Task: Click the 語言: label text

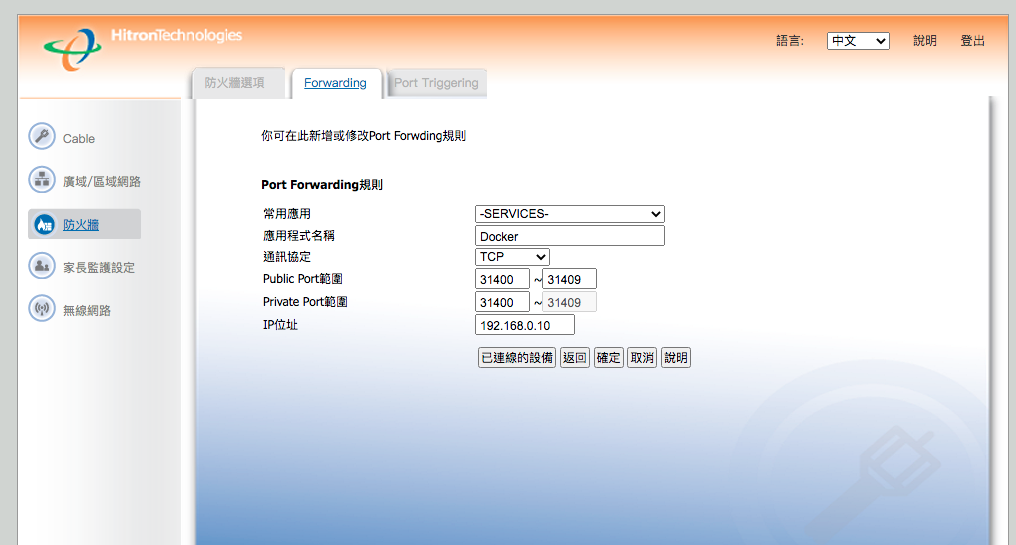Action: (x=790, y=41)
